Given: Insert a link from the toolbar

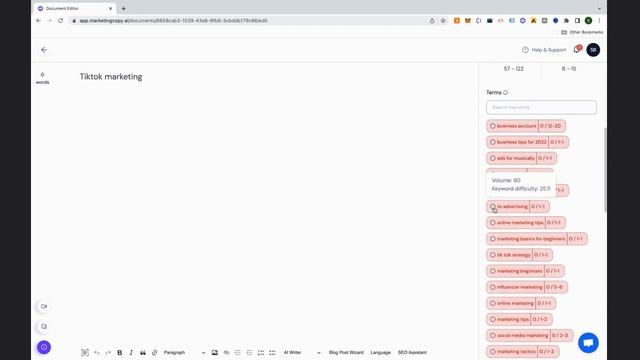Looking at the screenshot, I should pos(154,352).
